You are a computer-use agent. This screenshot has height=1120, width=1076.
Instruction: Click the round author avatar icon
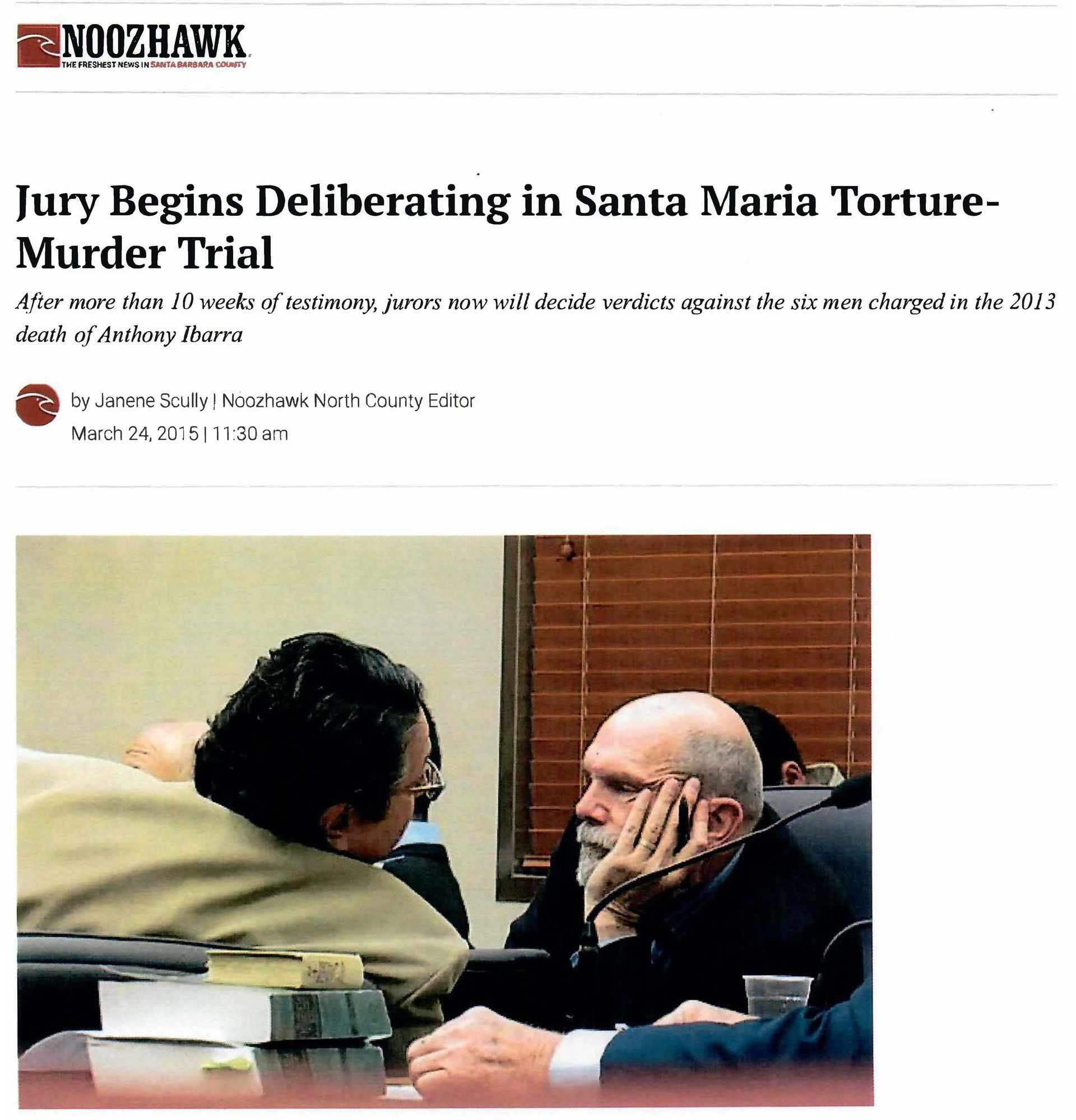coord(38,405)
